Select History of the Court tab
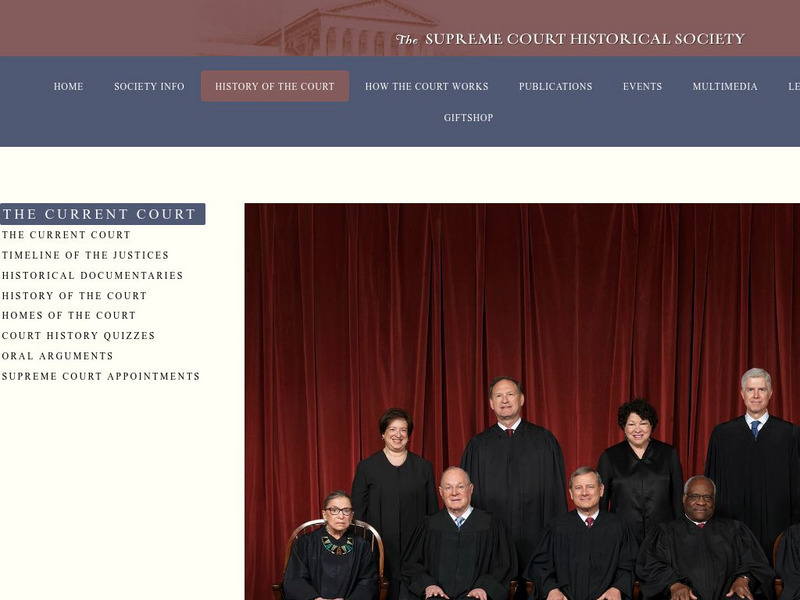Image resolution: width=800 pixels, height=600 pixels. [x=275, y=86]
